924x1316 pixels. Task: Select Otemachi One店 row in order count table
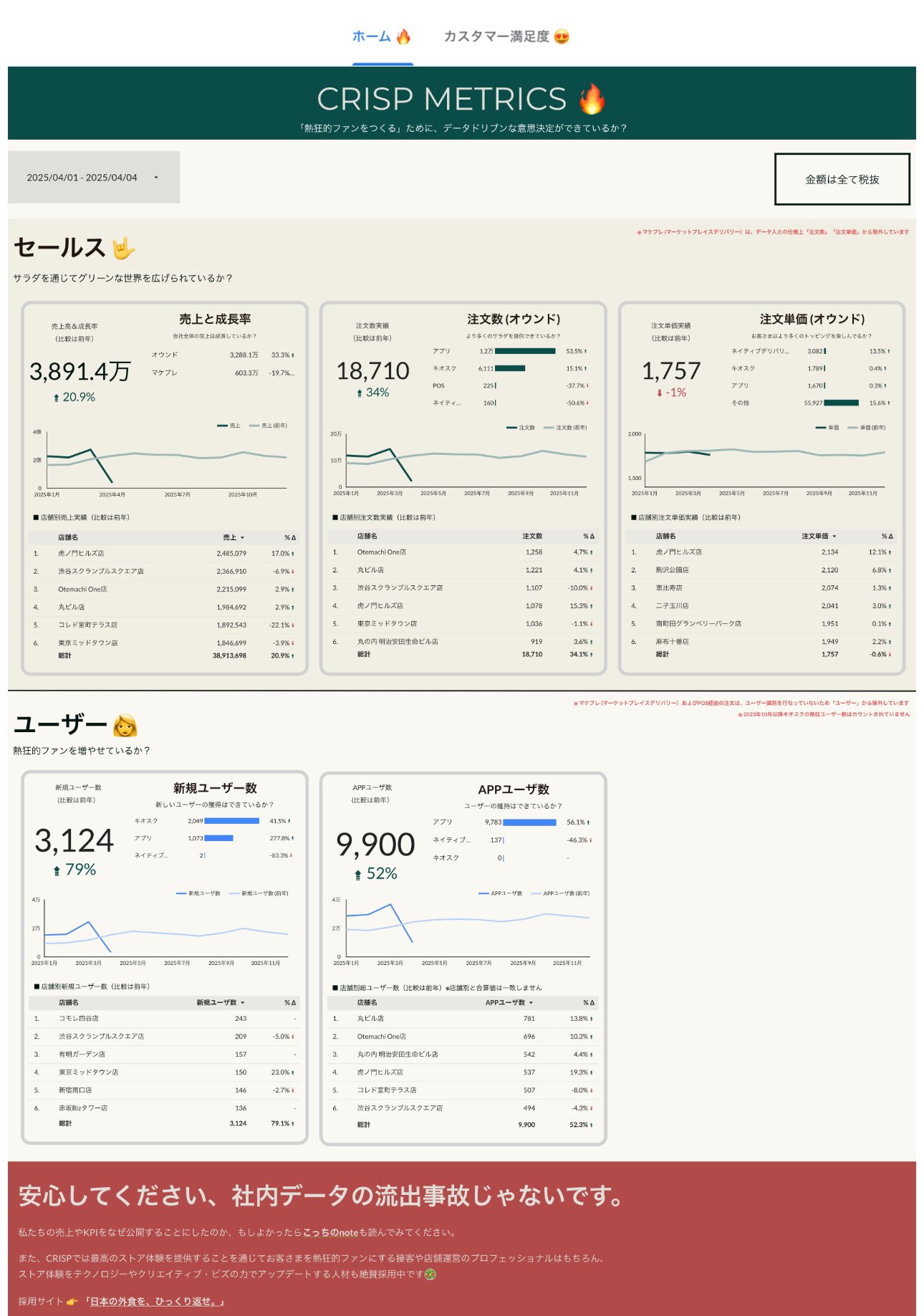(x=463, y=552)
